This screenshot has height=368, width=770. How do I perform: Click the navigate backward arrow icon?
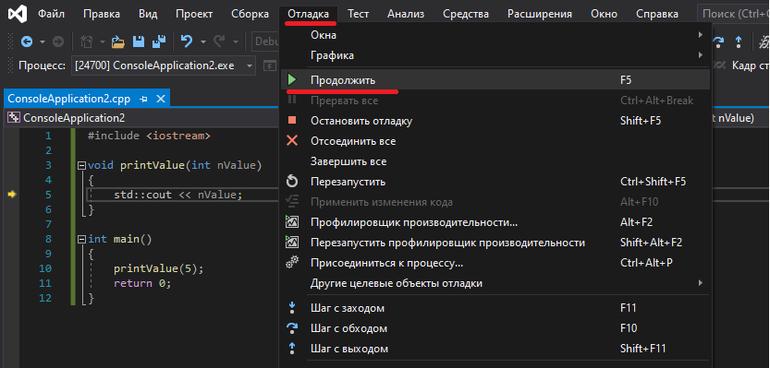[27, 42]
